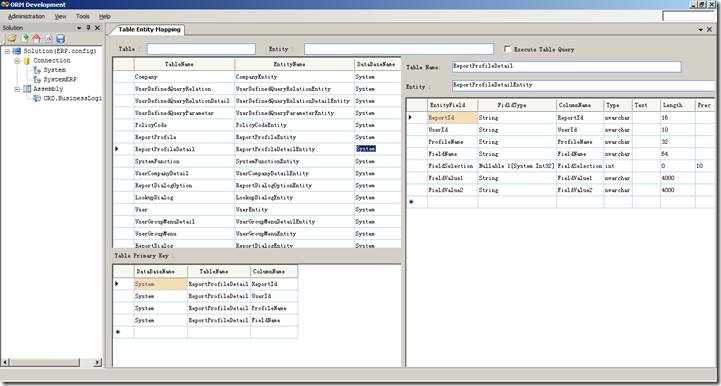Image resolution: width=721 pixels, height=386 pixels.
Task: Switch to Table Entity Mapping tab
Action: tap(149, 29)
